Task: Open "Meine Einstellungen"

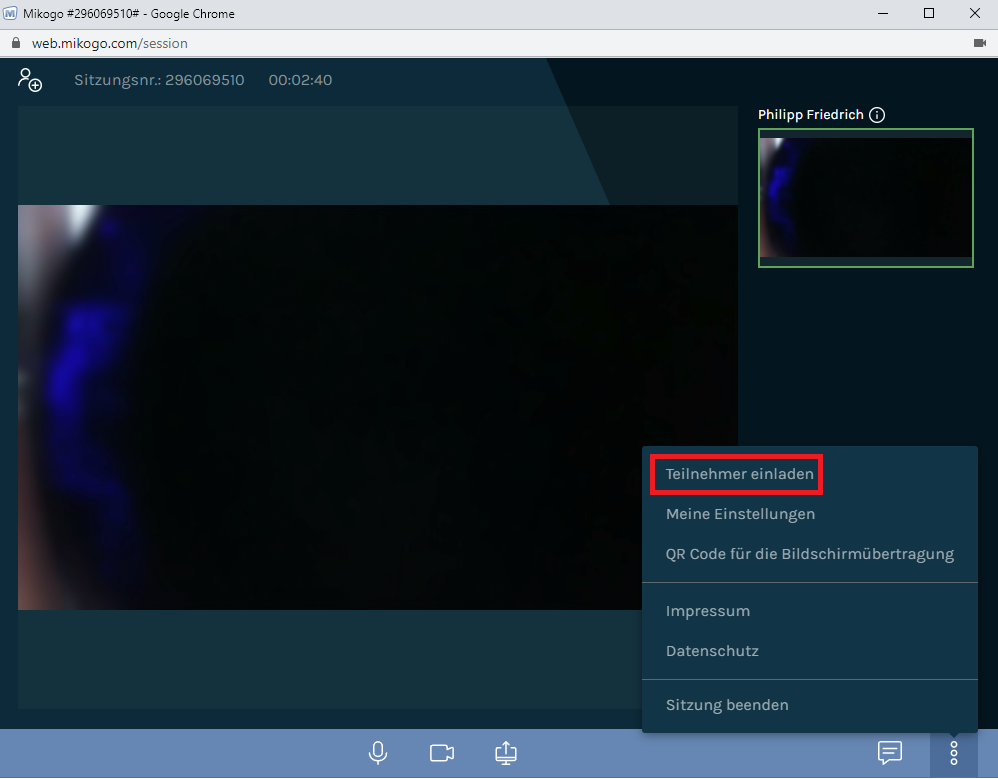Action: point(740,514)
